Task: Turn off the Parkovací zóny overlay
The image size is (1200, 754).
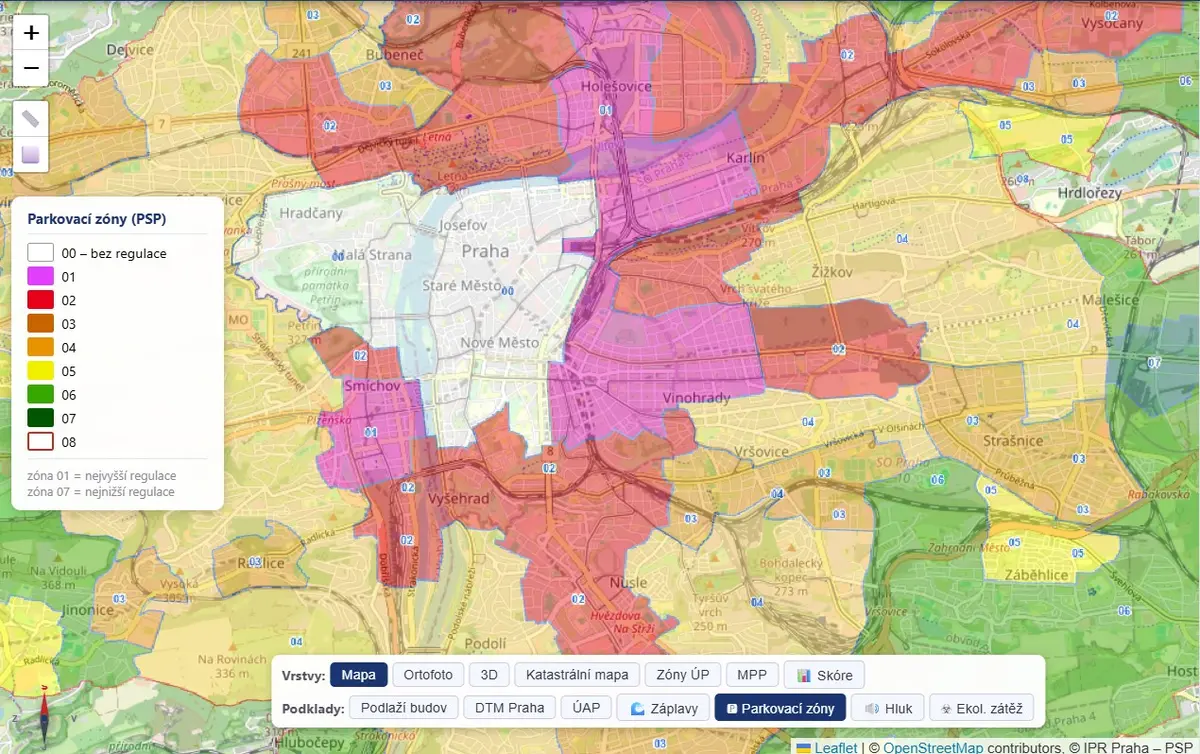Action: point(780,708)
